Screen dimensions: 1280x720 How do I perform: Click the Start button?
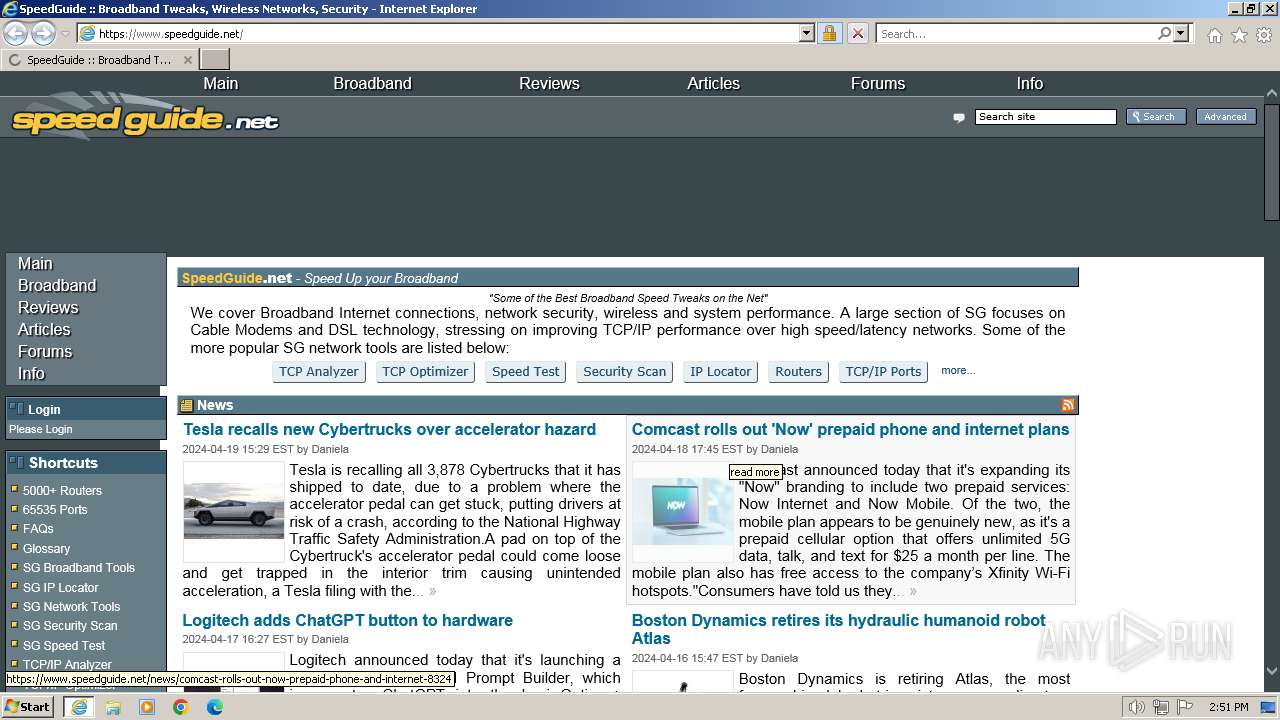(28, 707)
